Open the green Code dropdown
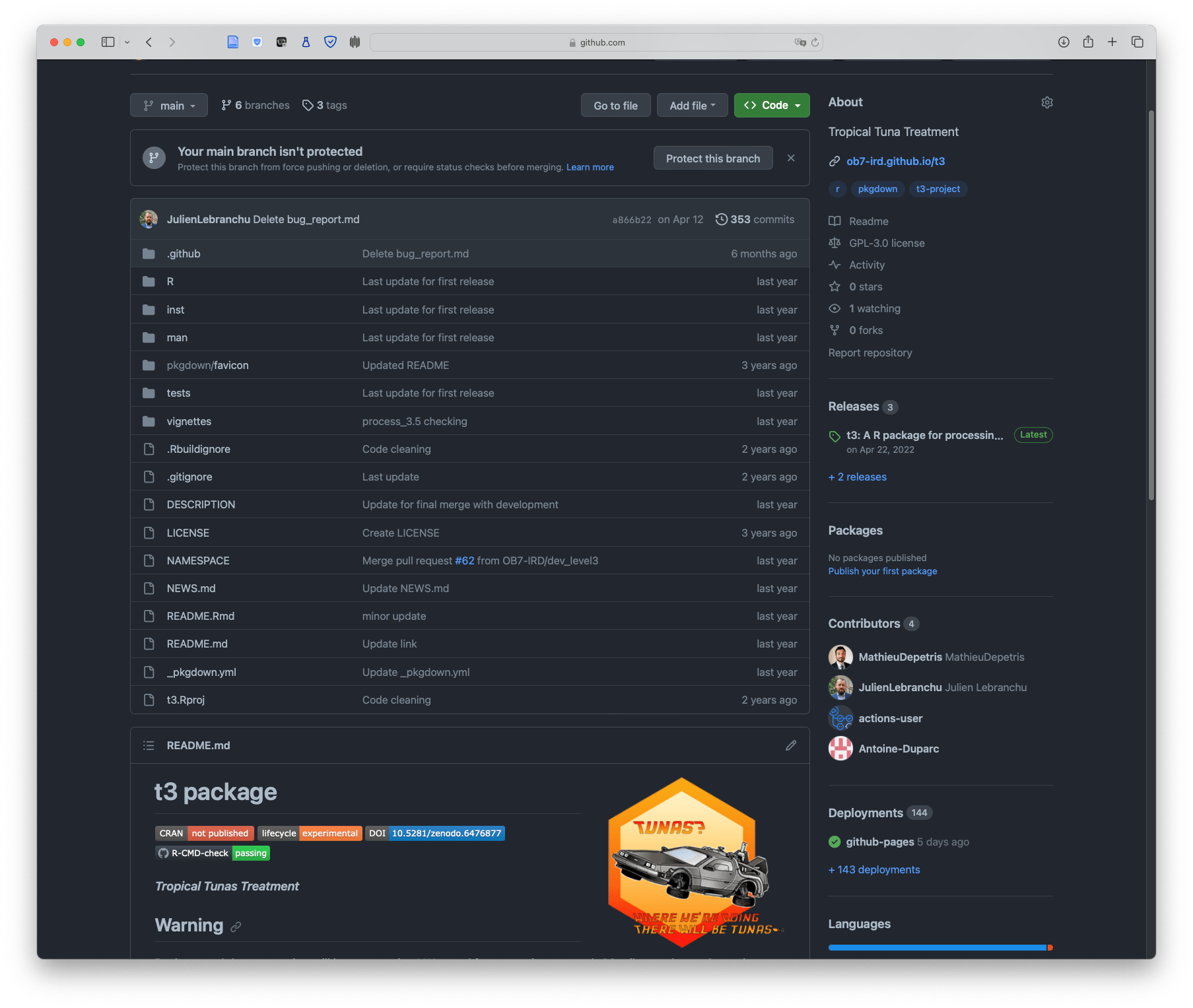 pyautogui.click(x=772, y=106)
